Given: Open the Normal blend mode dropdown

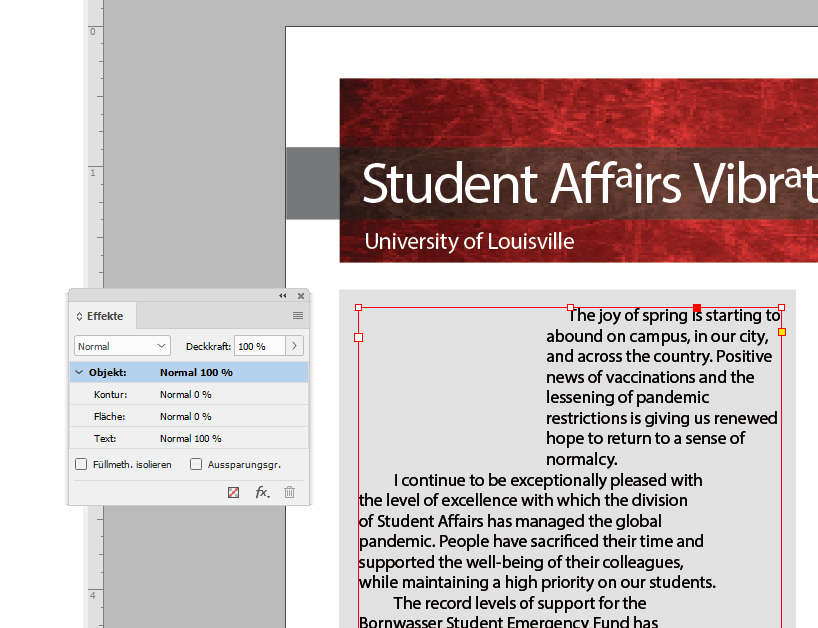Looking at the screenshot, I should 121,346.
